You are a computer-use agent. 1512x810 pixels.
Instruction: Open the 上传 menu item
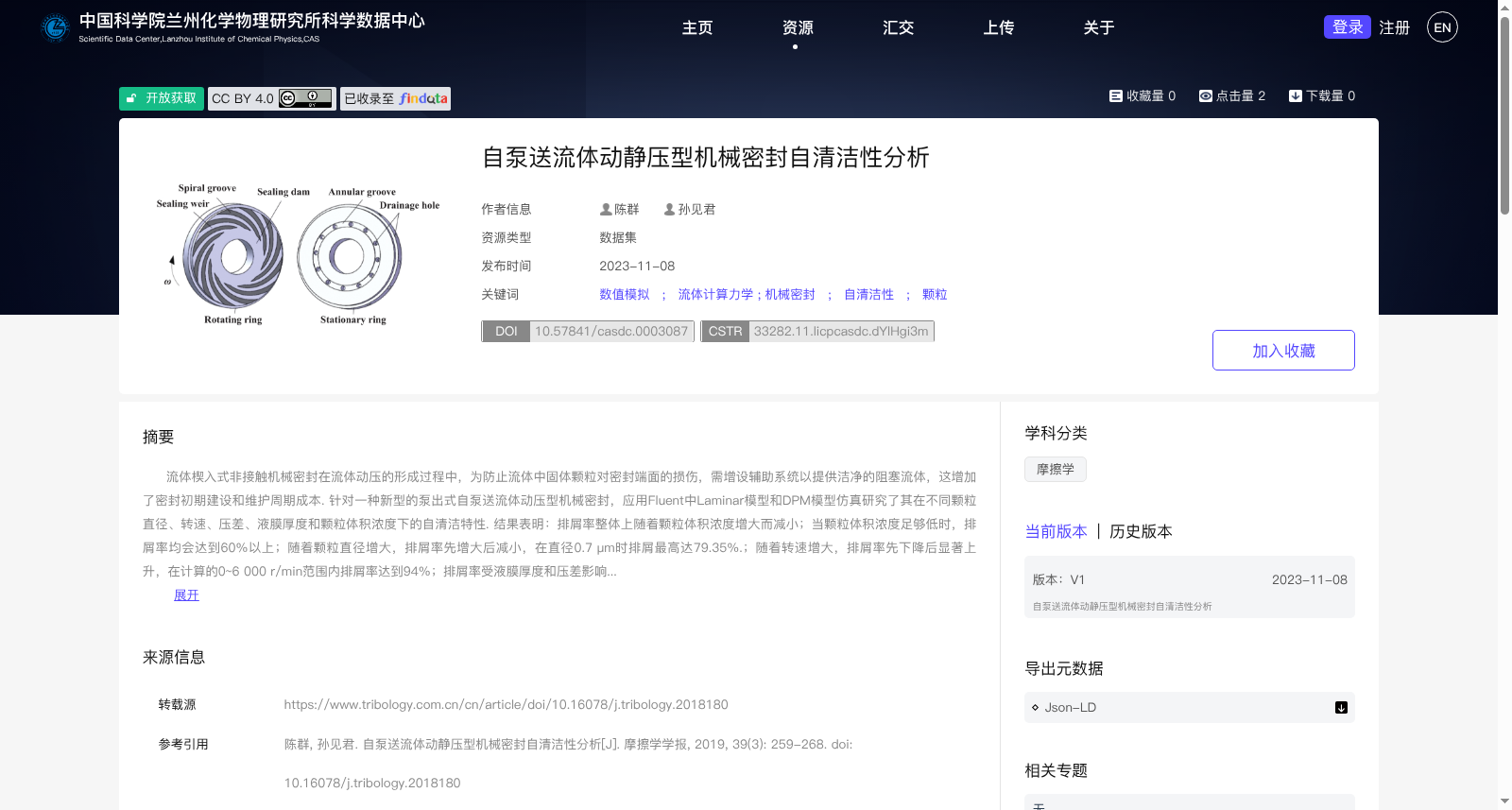998,28
